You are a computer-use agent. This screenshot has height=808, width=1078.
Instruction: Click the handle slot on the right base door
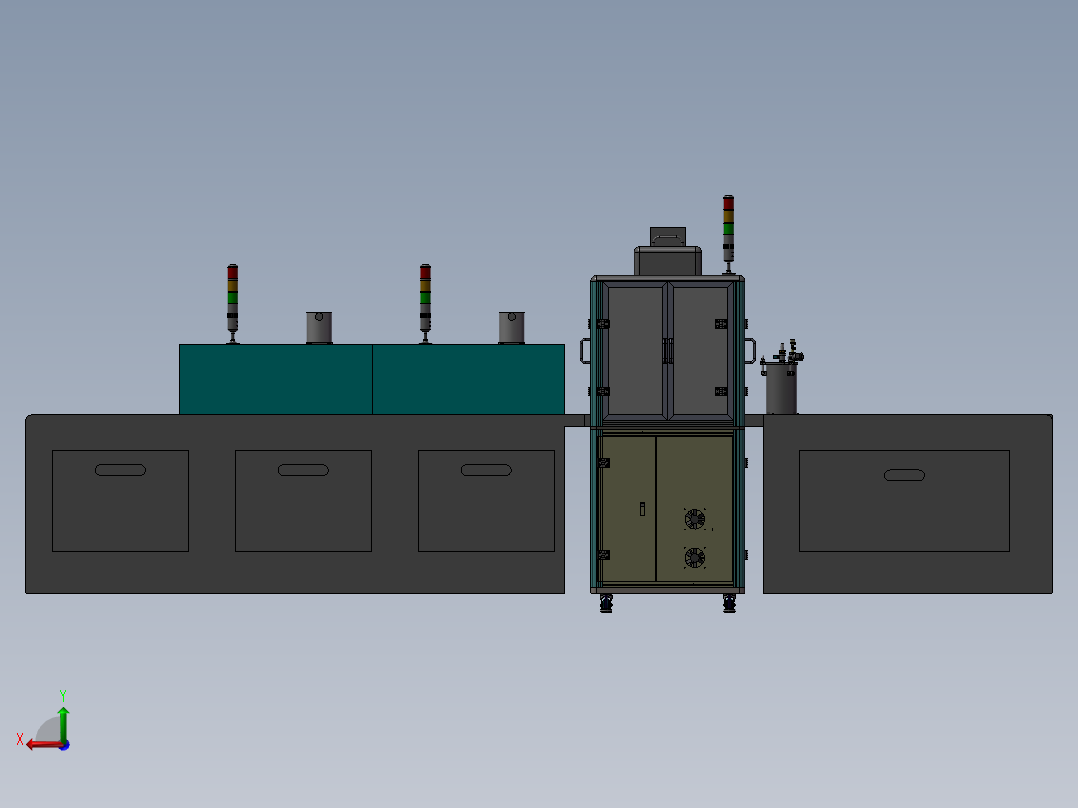click(904, 475)
